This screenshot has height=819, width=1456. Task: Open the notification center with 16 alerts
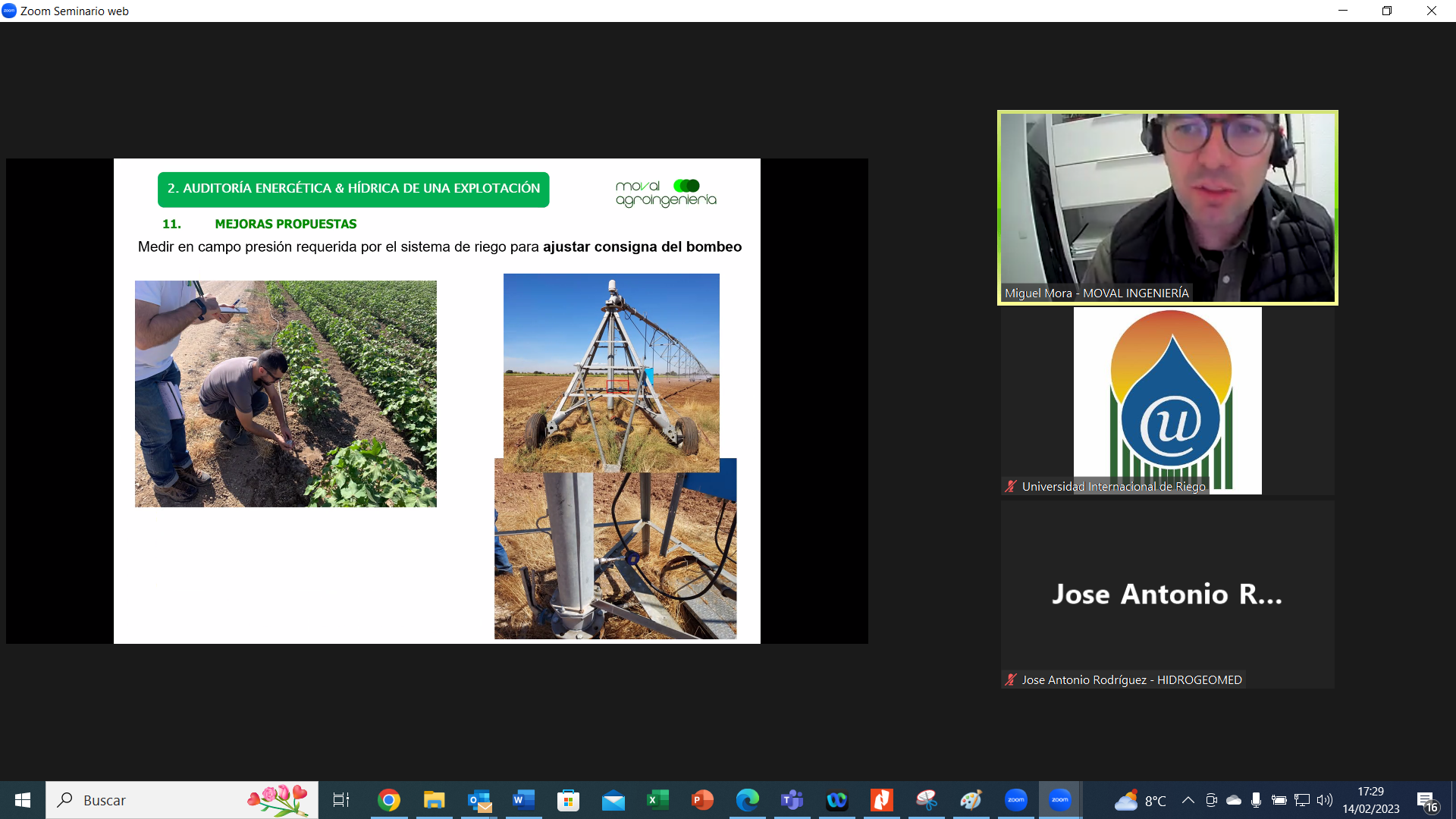click(1427, 802)
